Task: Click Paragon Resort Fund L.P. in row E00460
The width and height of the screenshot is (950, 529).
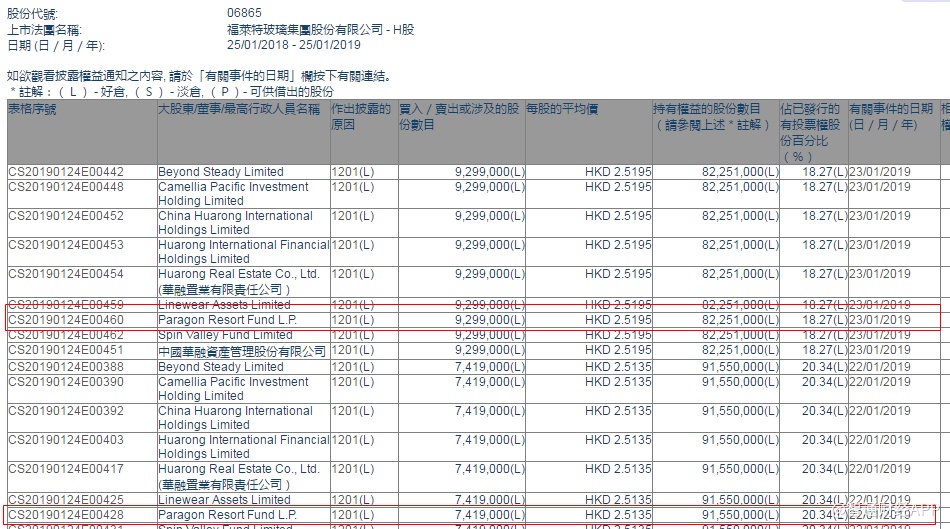Action: pyautogui.click(x=227, y=320)
